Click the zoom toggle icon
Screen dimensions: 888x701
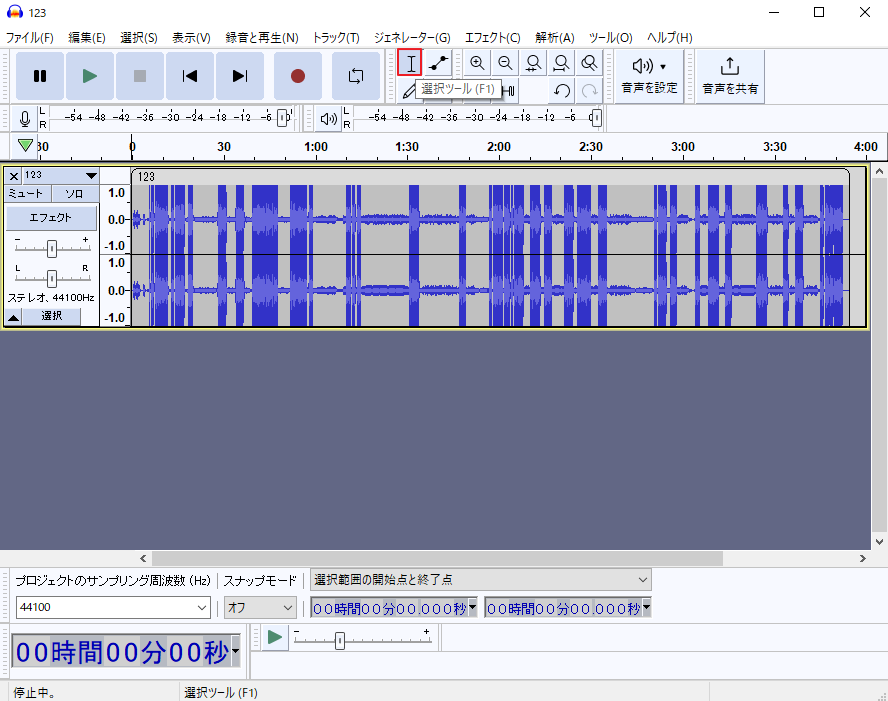click(589, 62)
